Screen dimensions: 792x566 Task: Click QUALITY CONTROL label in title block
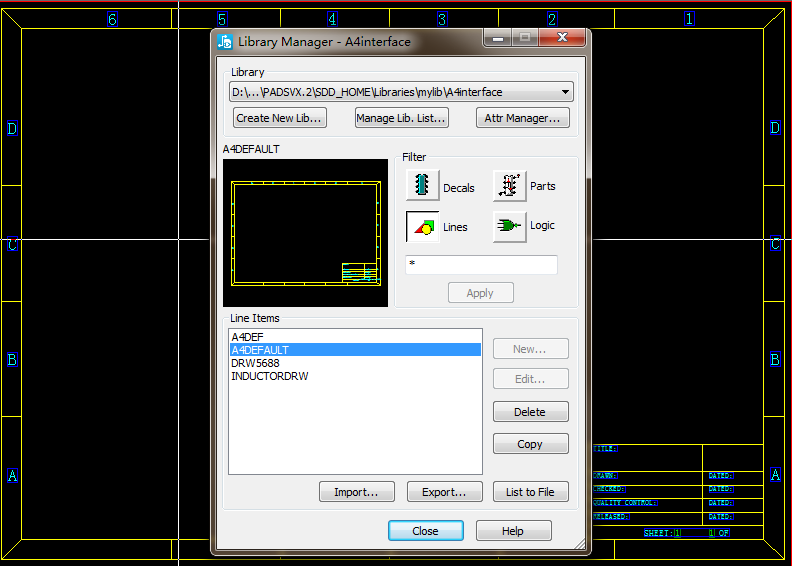coord(625,503)
